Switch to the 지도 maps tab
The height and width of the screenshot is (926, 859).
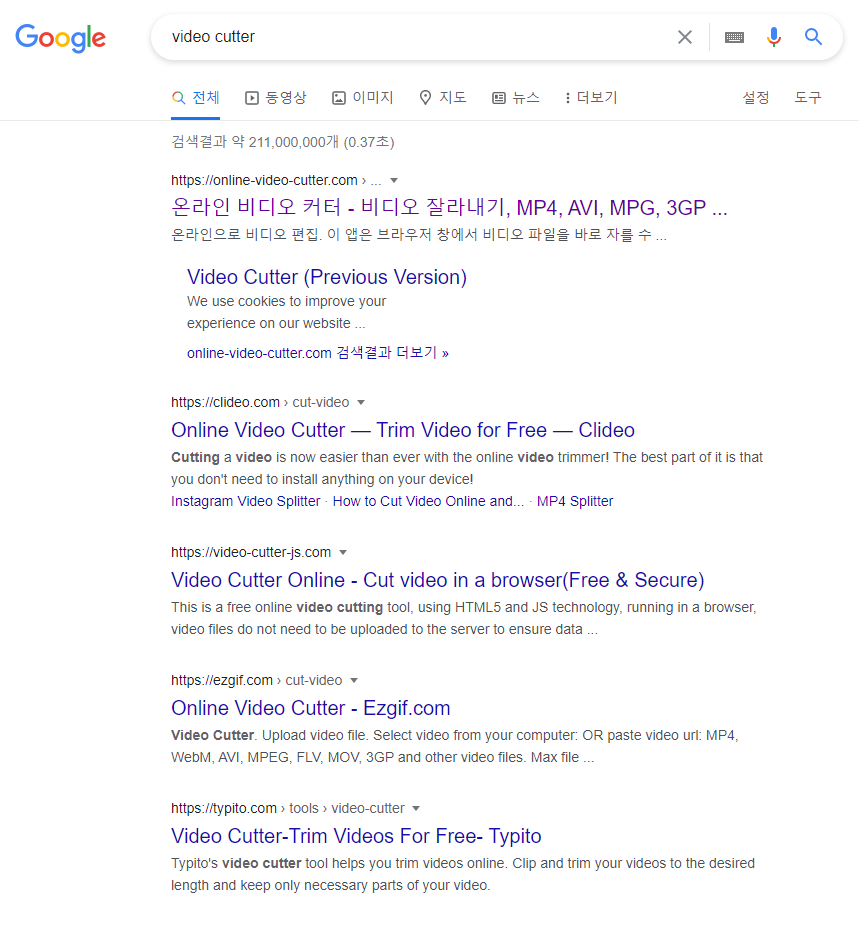pos(443,97)
